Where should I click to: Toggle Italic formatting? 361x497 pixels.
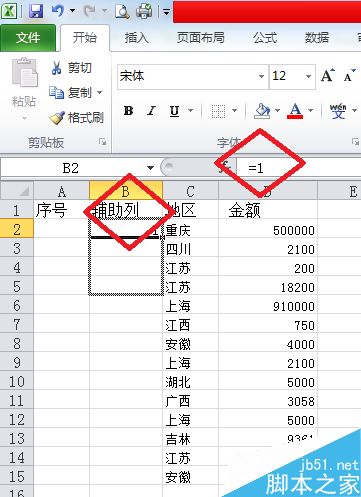click(151, 110)
